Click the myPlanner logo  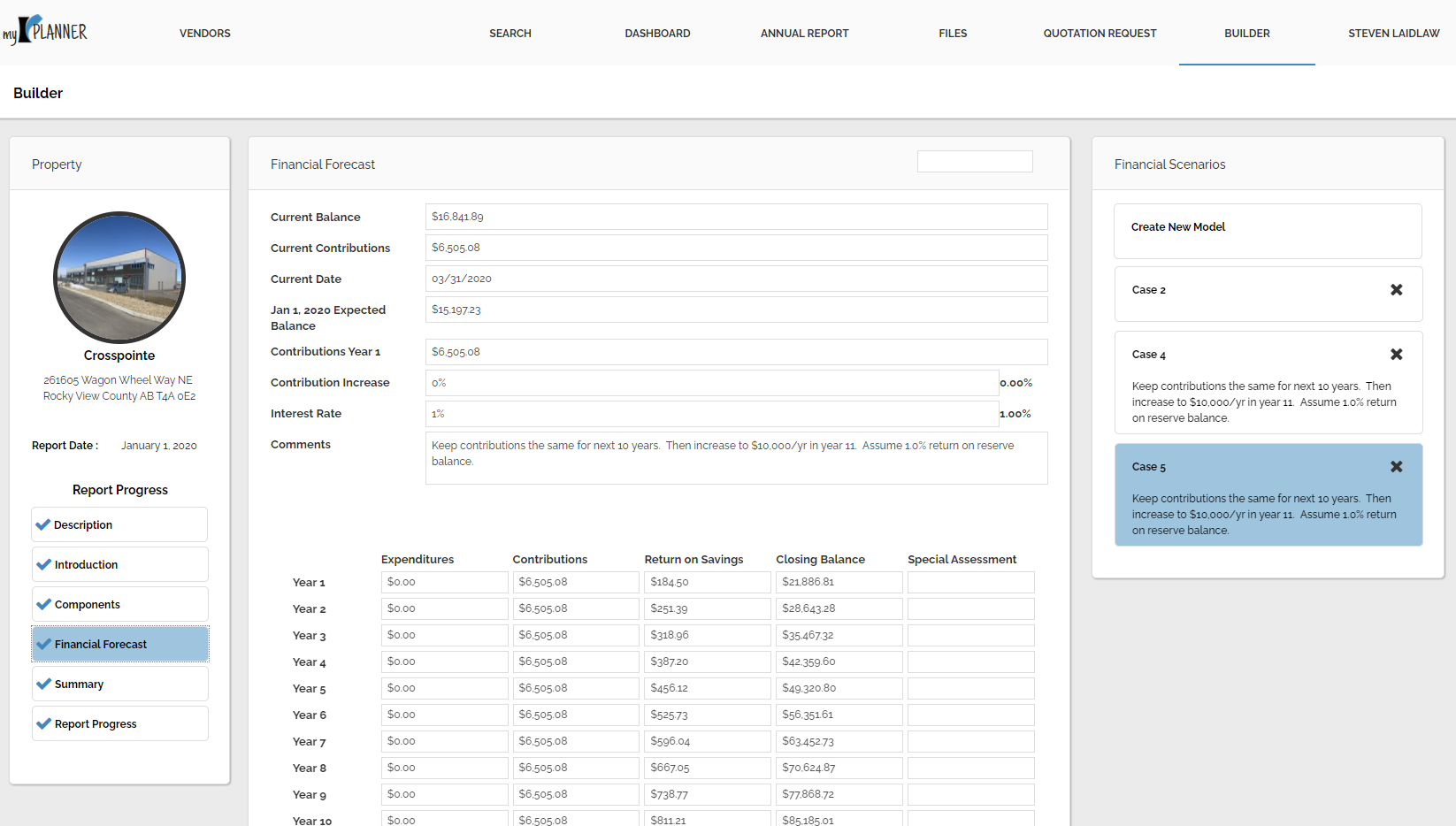(45, 31)
